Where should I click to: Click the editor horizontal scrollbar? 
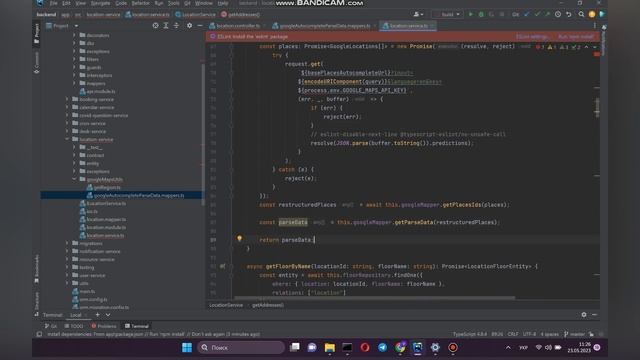coord(374,298)
